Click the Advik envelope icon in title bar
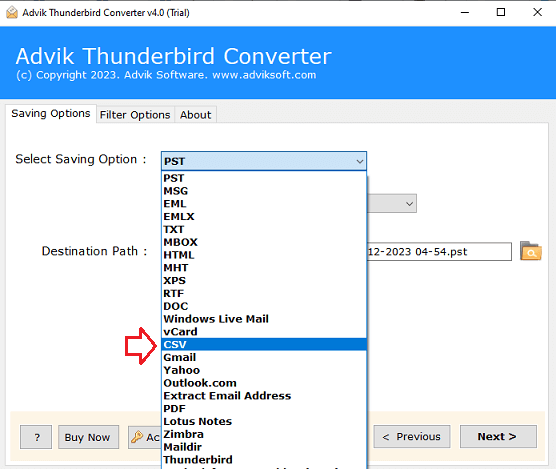 (x=12, y=12)
